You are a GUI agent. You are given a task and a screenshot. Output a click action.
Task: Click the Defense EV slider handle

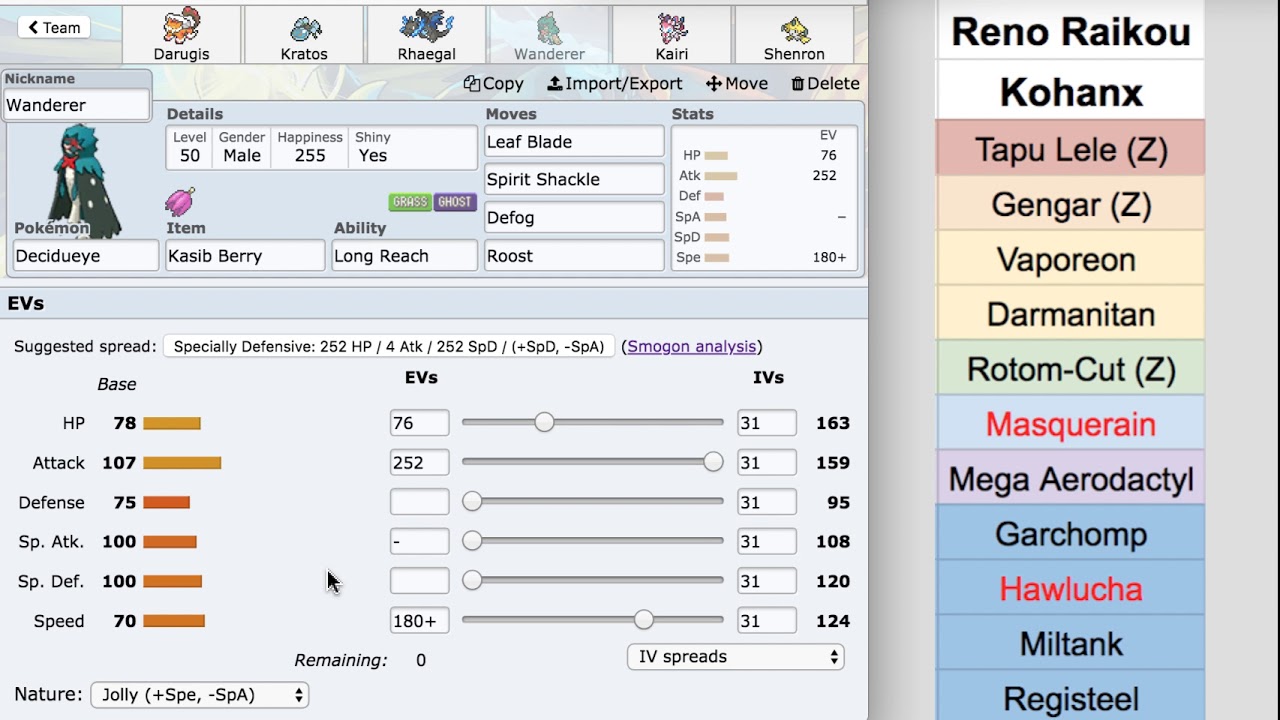point(472,501)
